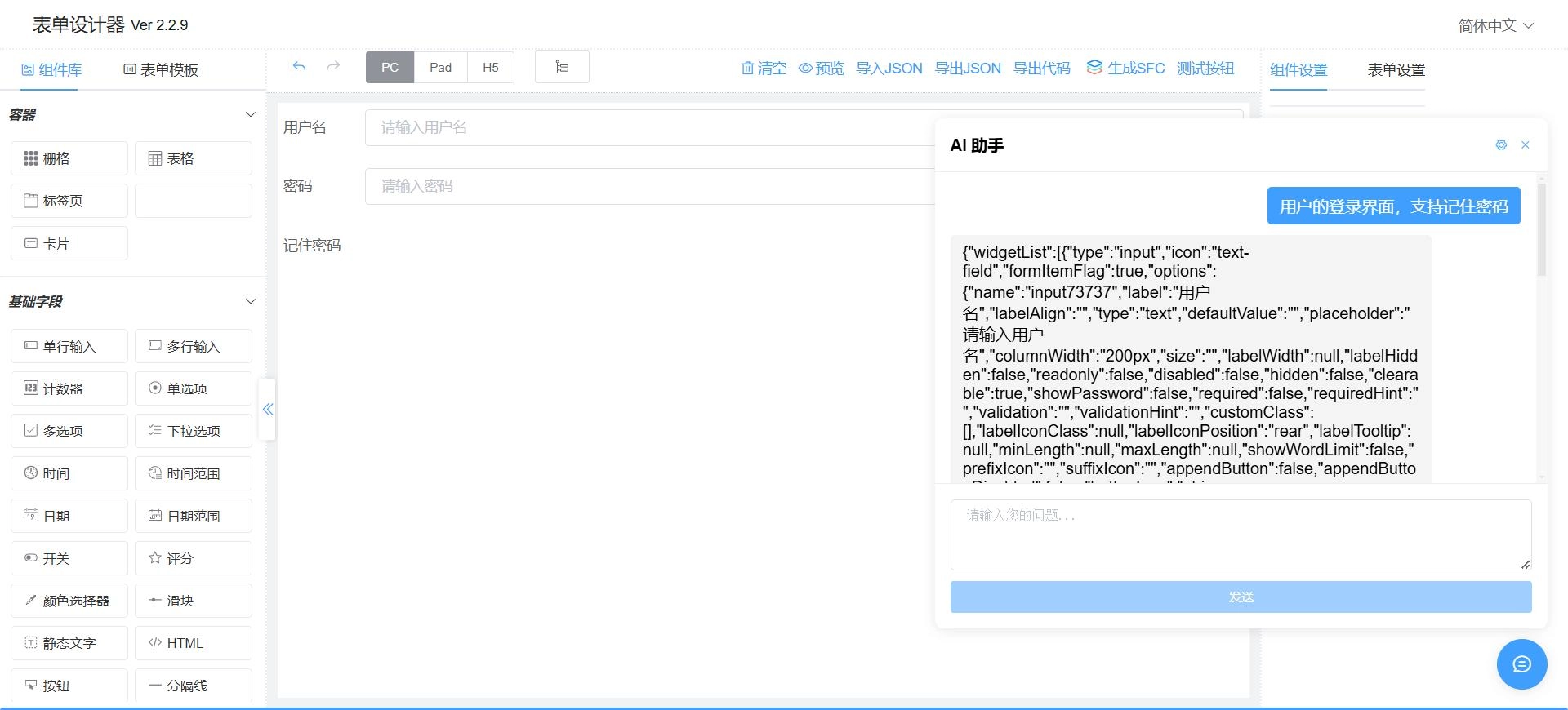Switch to the 表单模板 tab
Image resolution: width=1568 pixels, height=710 pixels.
[x=161, y=70]
